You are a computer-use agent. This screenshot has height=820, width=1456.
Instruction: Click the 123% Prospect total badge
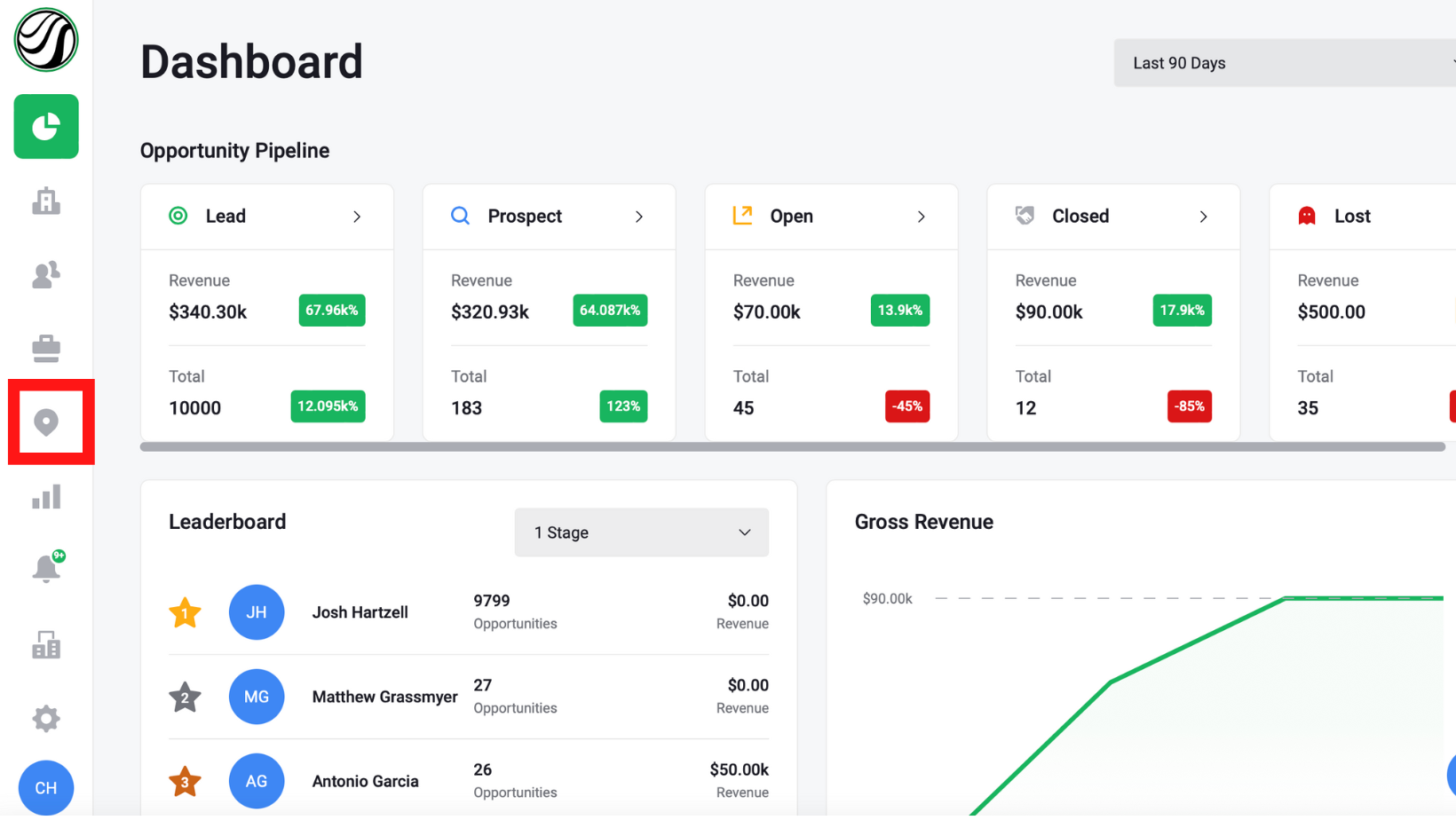tap(623, 406)
